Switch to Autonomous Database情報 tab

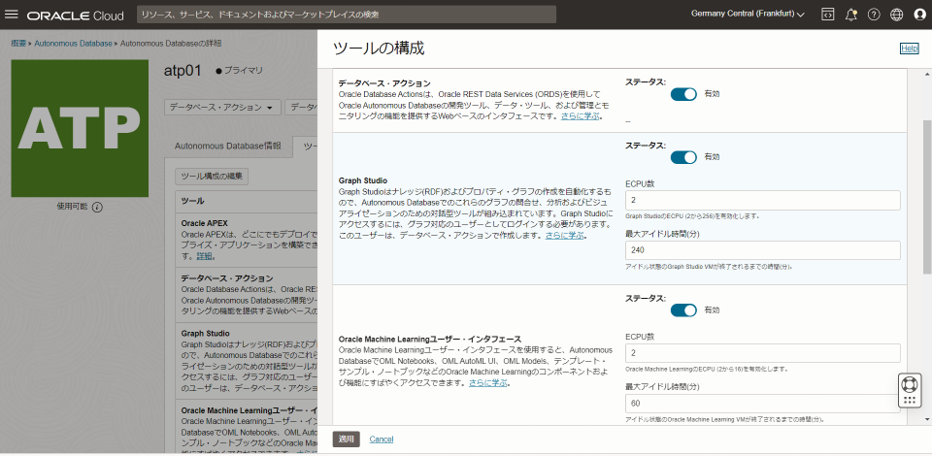click(x=228, y=146)
